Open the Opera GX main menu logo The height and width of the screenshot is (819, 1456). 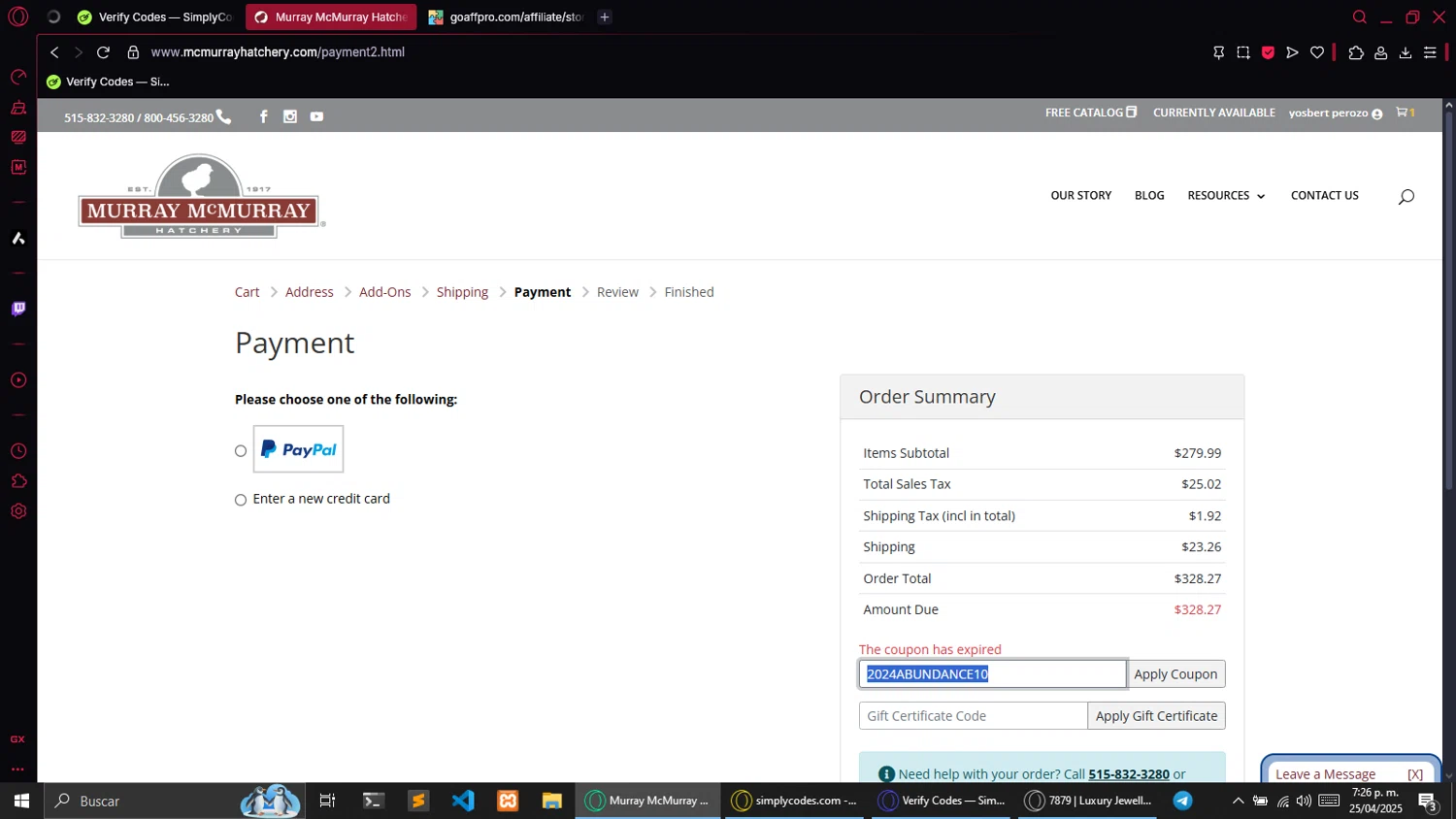[17, 16]
